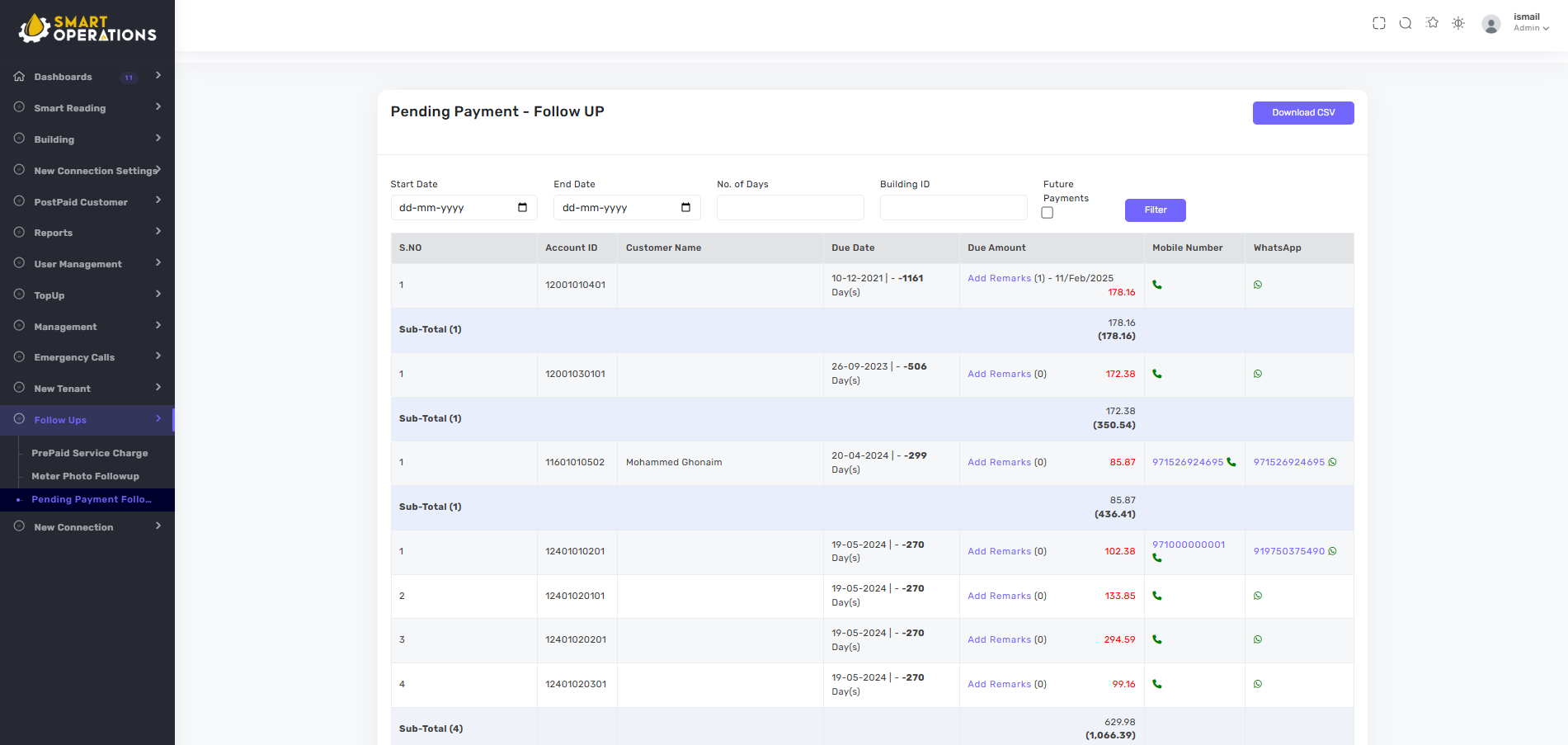Click WhatsApp icon for account 12401020301
1568x745 pixels.
pyautogui.click(x=1258, y=684)
